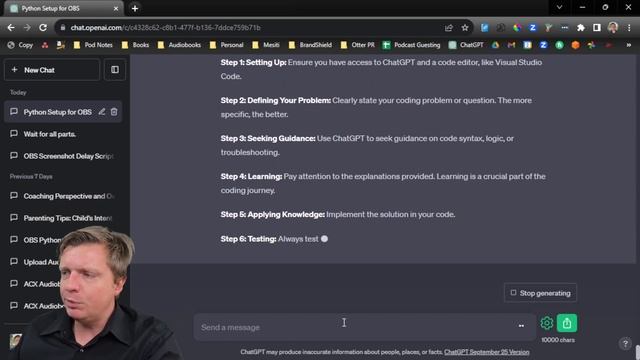The height and width of the screenshot is (360, 640).
Task: Click the Gmail bookmark icon
Action: pos(511,45)
